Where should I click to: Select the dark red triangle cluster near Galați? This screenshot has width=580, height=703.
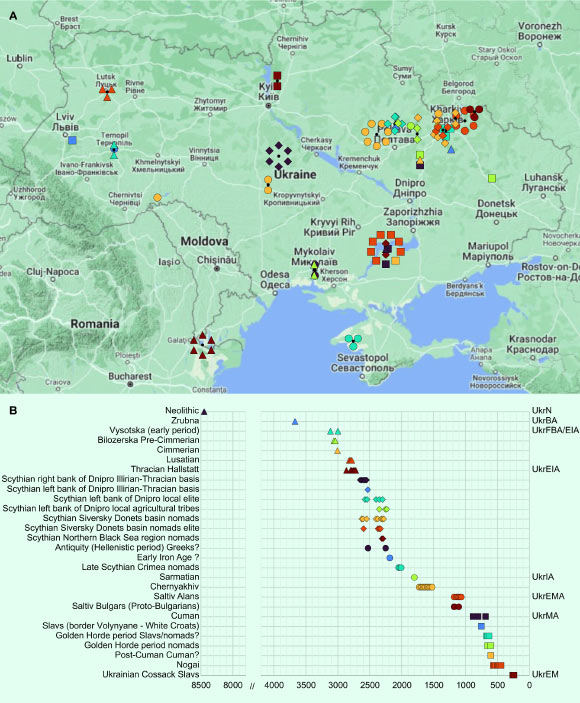(202, 345)
